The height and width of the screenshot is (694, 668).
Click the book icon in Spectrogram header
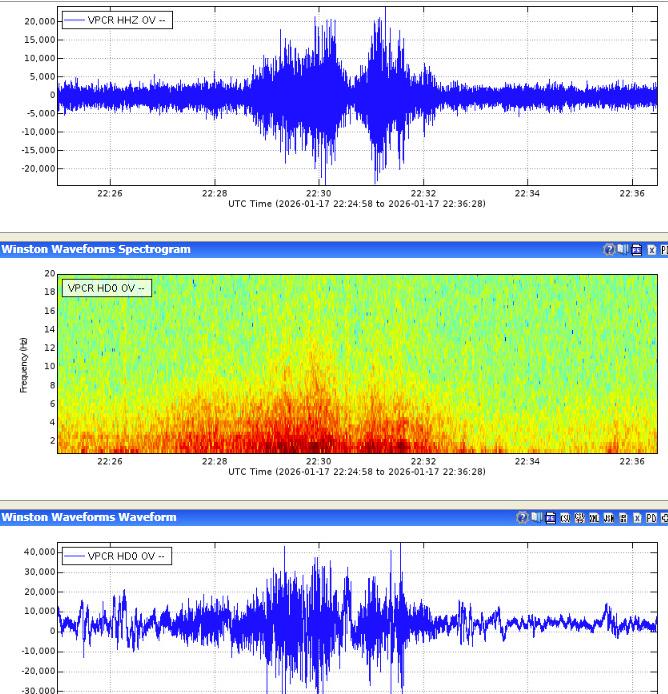pyautogui.click(x=622, y=249)
